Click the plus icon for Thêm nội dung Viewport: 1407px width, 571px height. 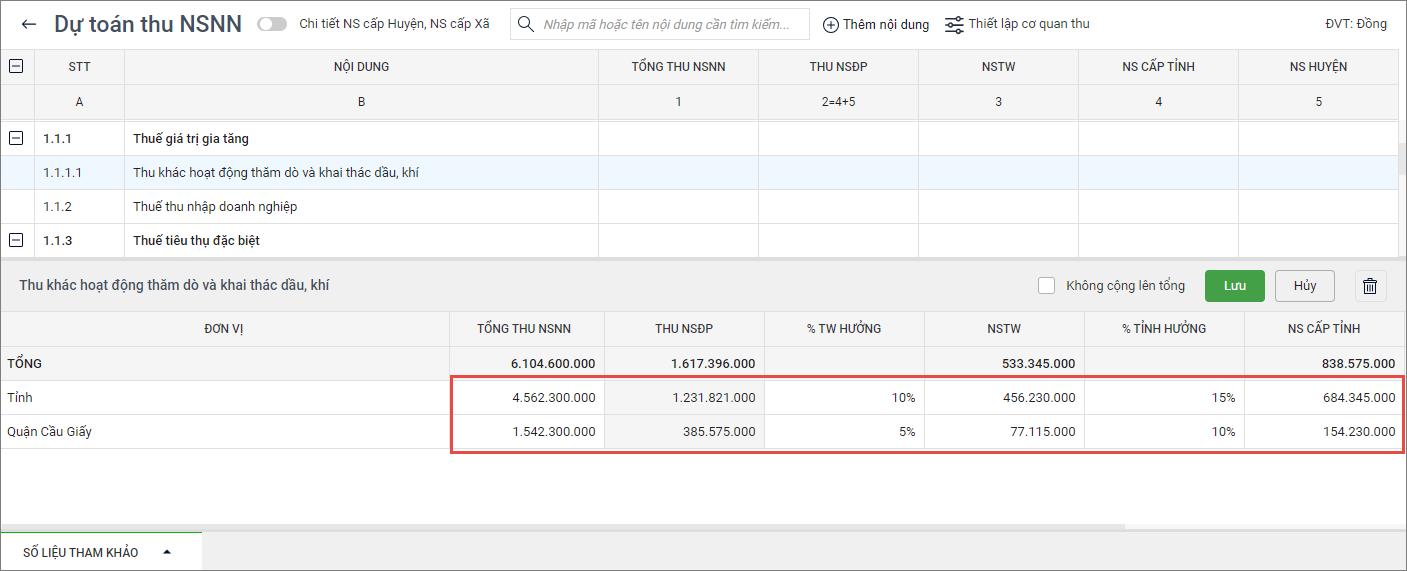click(x=830, y=24)
